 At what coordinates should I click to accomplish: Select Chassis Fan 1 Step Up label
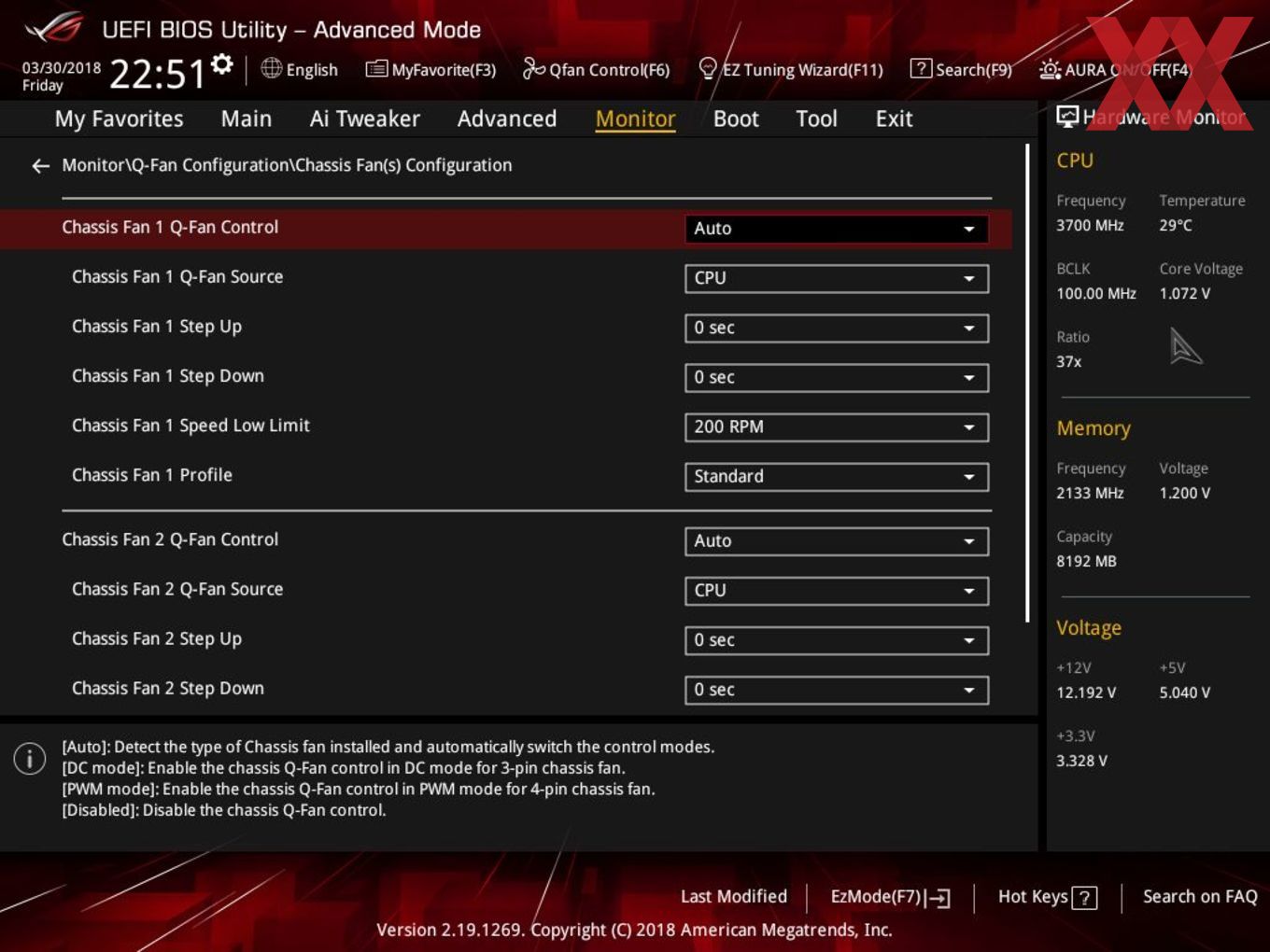157,327
